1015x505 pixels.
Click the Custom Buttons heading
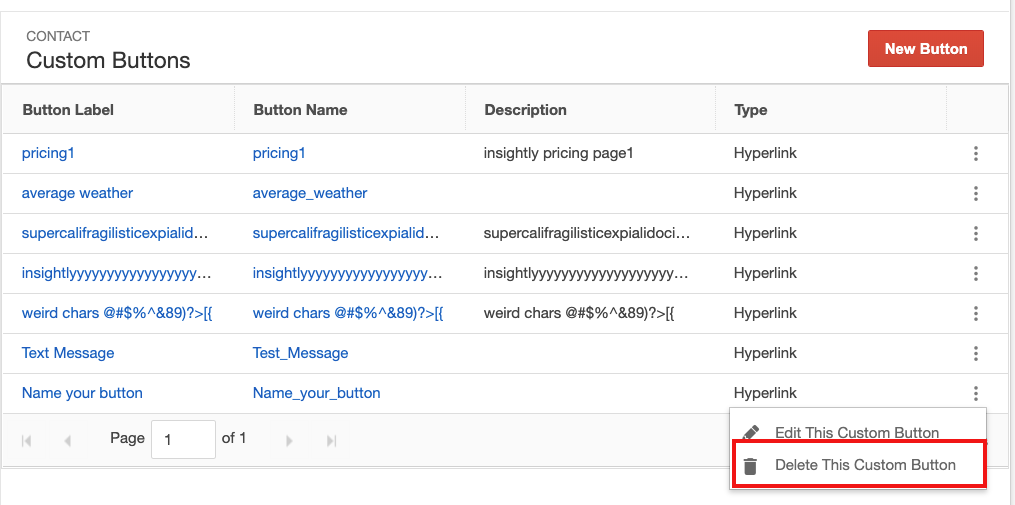(108, 60)
